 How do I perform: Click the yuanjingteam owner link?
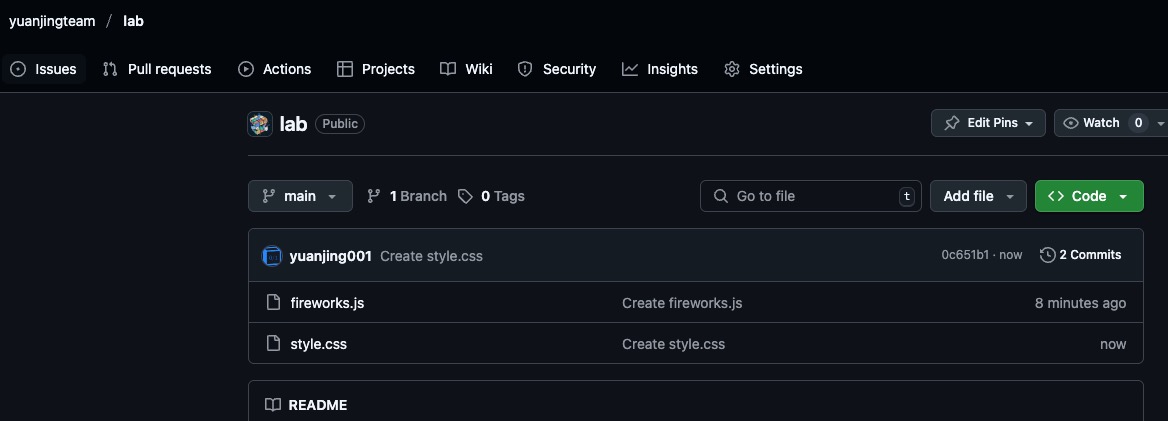coord(52,21)
